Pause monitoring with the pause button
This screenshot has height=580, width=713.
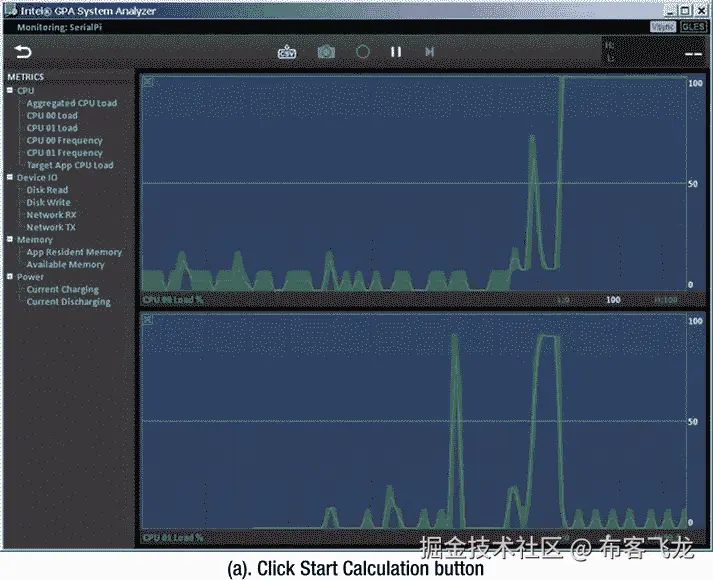pos(396,52)
